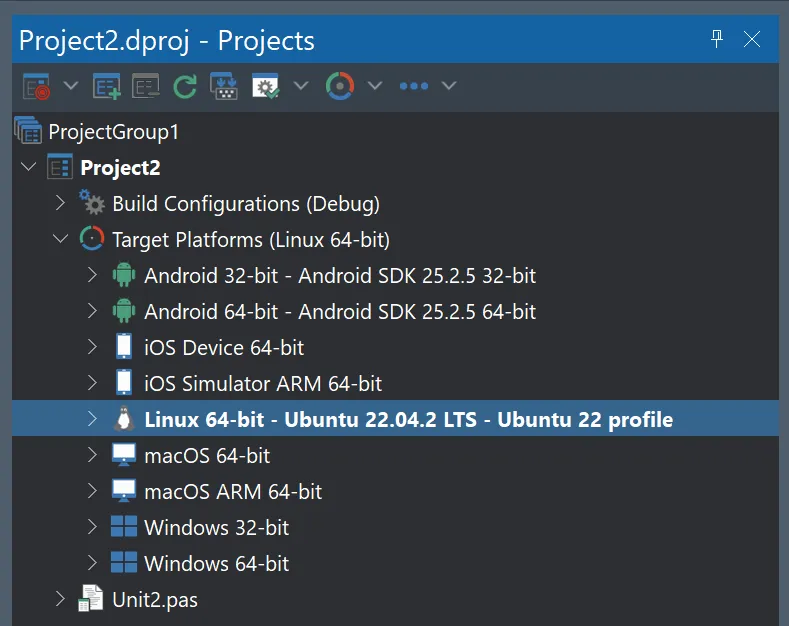Select the macOS ARM 64-bit platform
This screenshot has width=789, height=626.
pyautogui.click(x=233, y=491)
